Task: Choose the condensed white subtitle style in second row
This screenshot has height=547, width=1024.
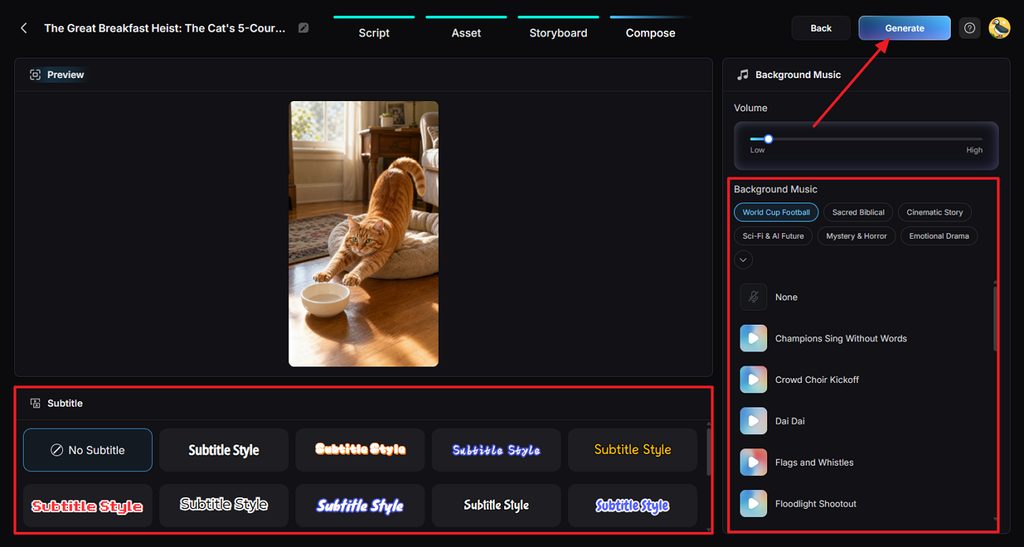Action: pos(496,505)
